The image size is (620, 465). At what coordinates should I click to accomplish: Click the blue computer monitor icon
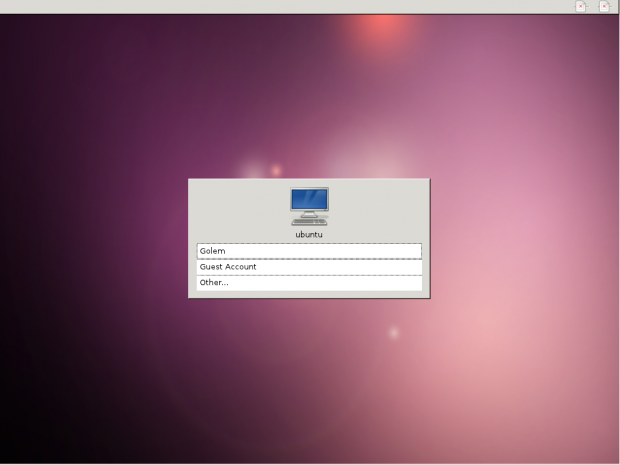pyautogui.click(x=309, y=206)
